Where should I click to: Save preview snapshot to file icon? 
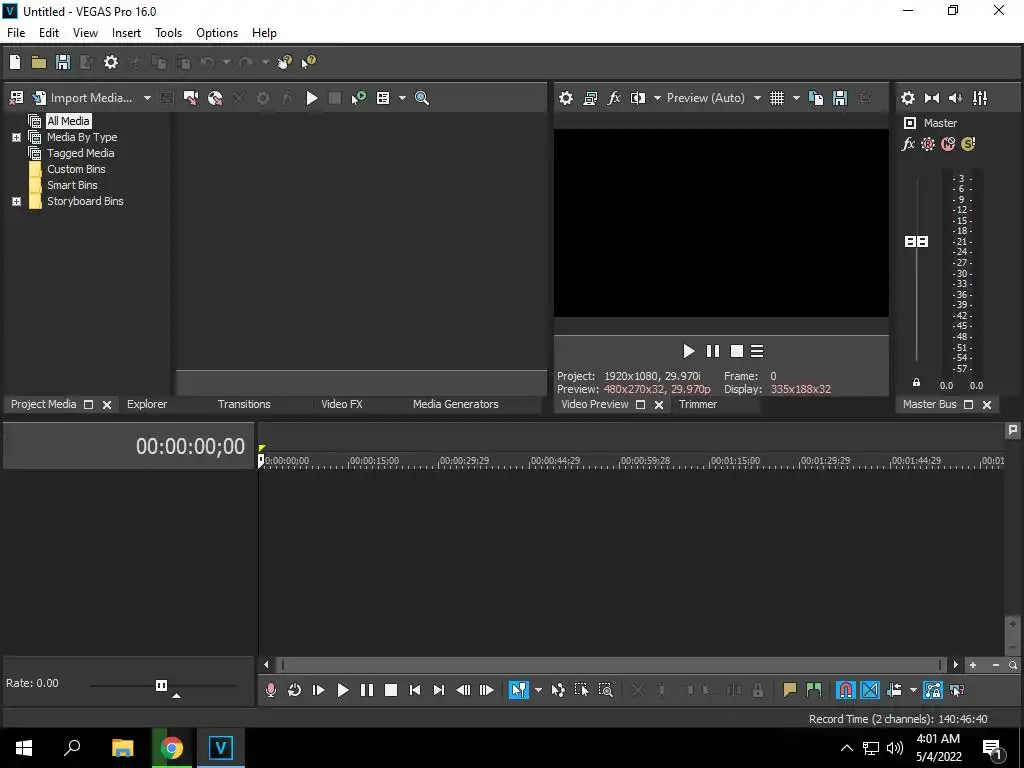[x=840, y=98]
